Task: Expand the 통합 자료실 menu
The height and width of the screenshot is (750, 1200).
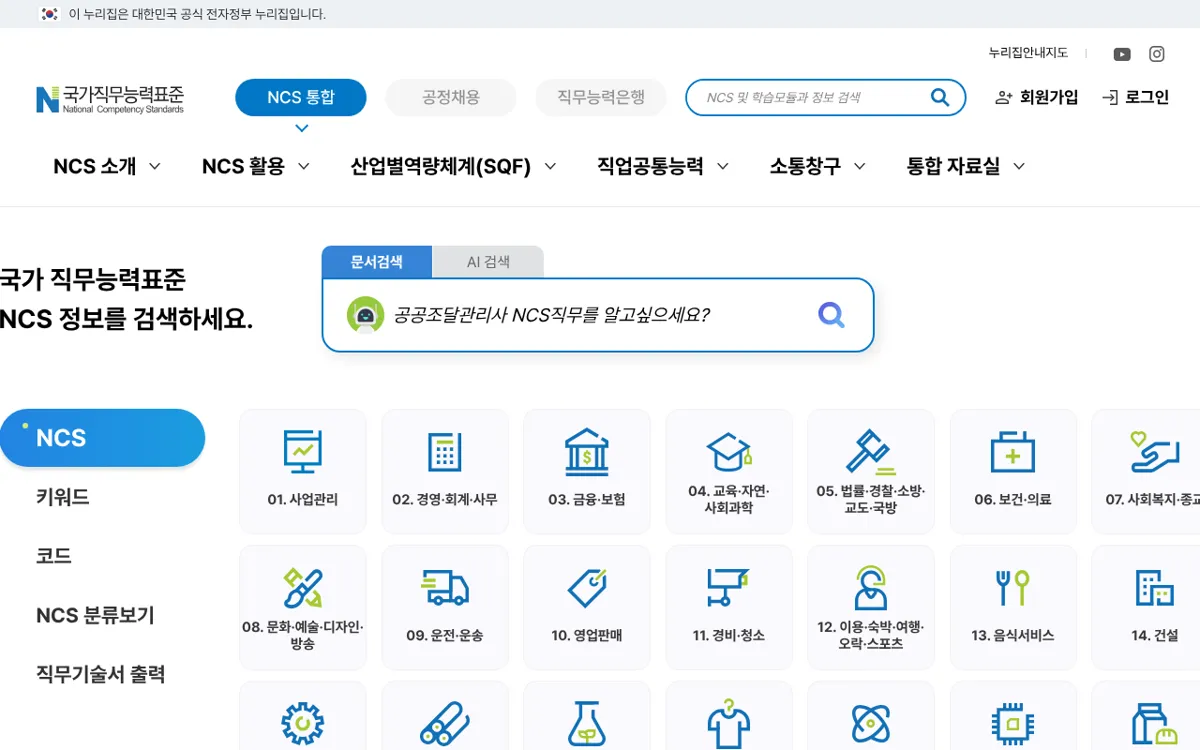Action: pyautogui.click(x=966, y=166)
